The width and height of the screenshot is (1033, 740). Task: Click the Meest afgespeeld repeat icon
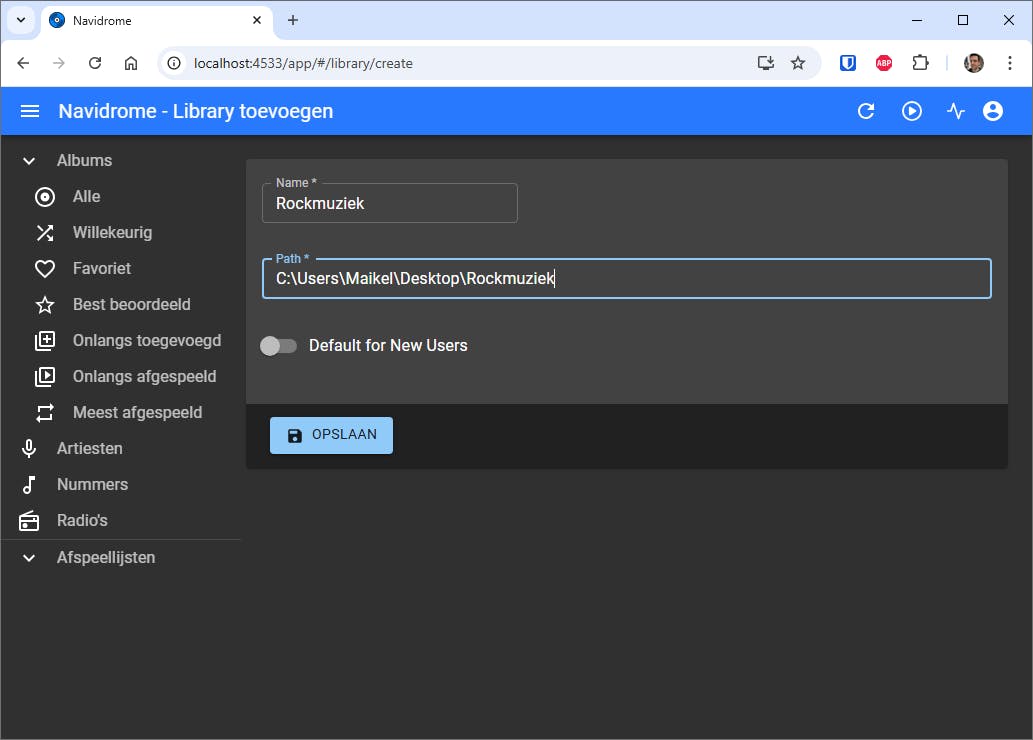pyautogui.click(x=45, y=413)
